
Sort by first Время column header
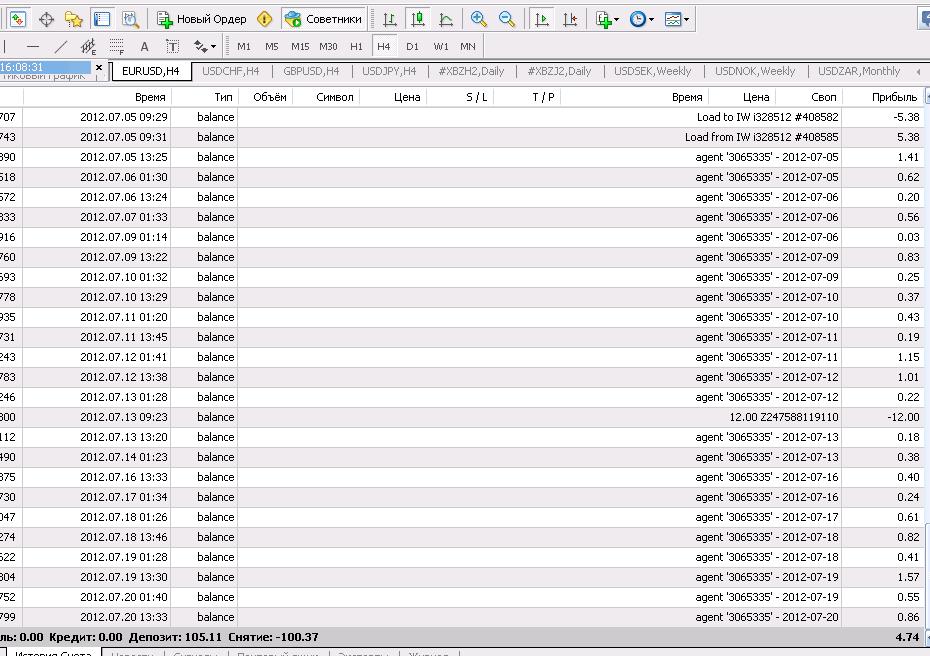coord(97,97)
